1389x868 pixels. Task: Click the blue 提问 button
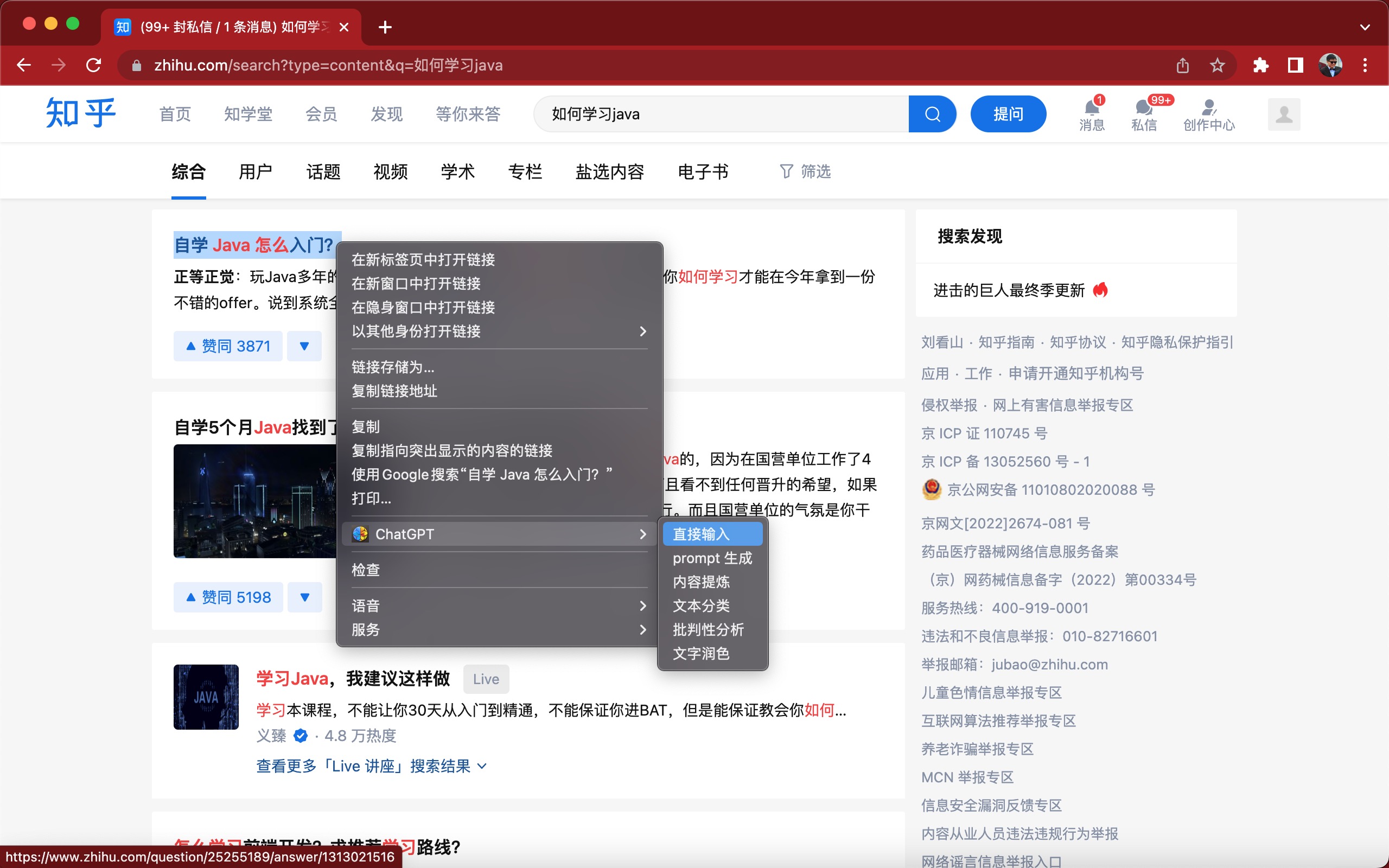[1008, 114]
